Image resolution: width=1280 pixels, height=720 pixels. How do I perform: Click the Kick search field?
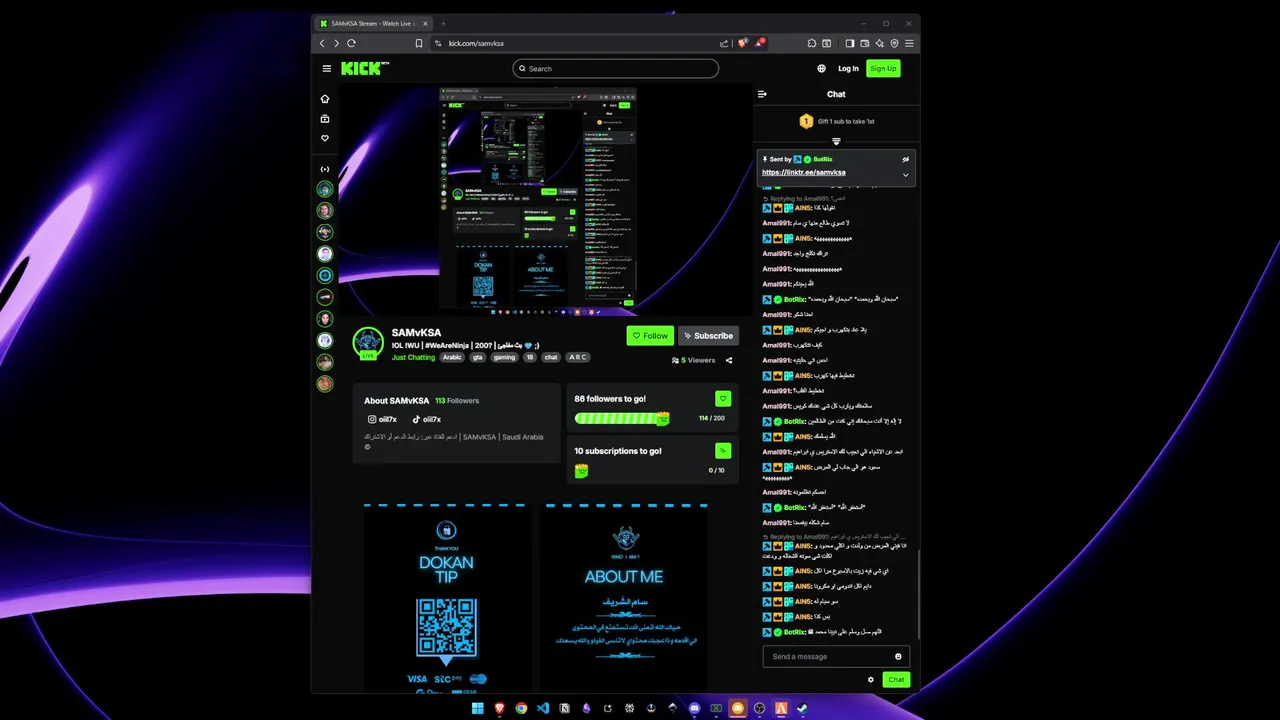(616, 68)
